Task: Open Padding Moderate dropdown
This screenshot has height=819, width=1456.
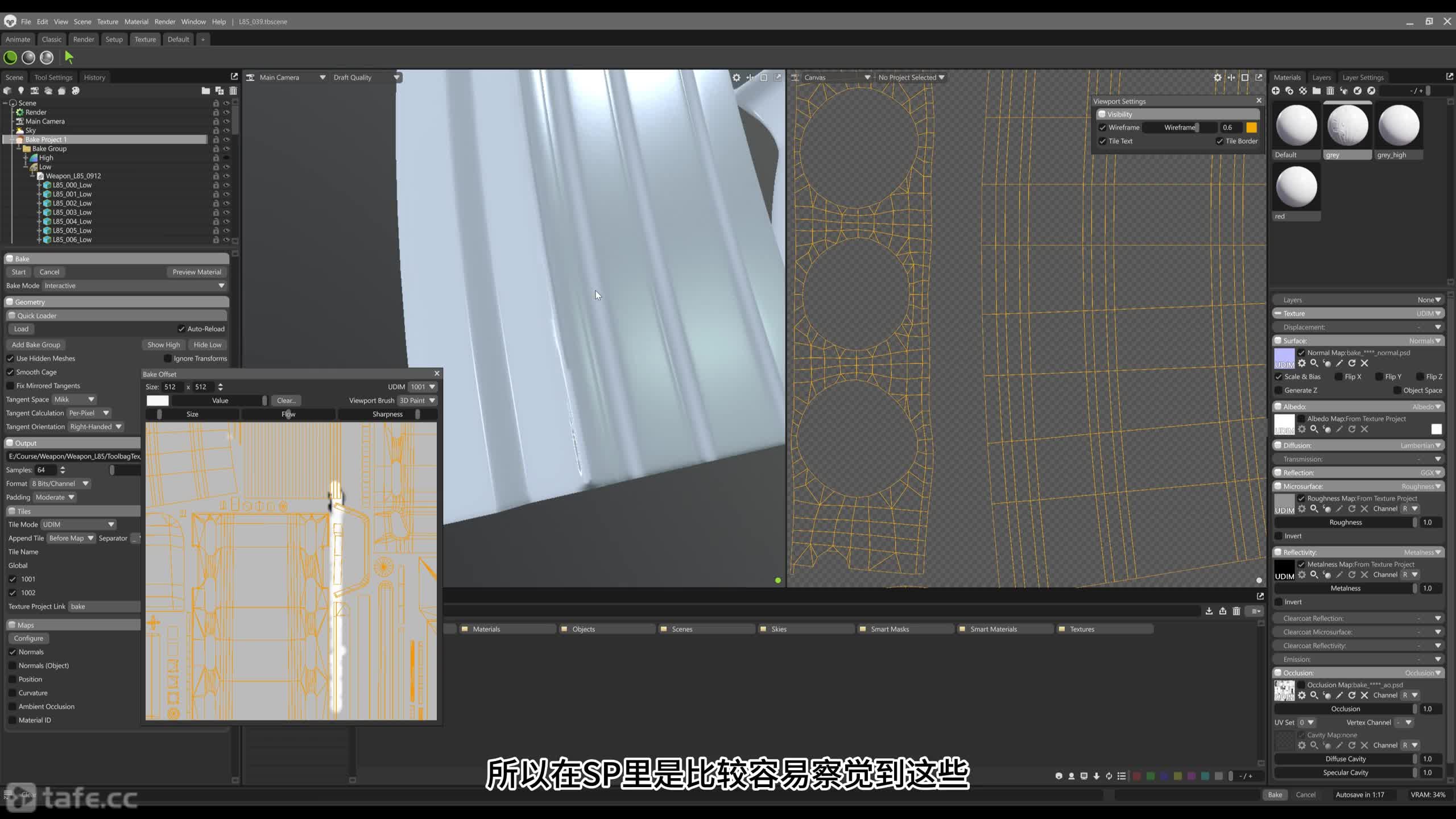Action: [x=55, y=497]
